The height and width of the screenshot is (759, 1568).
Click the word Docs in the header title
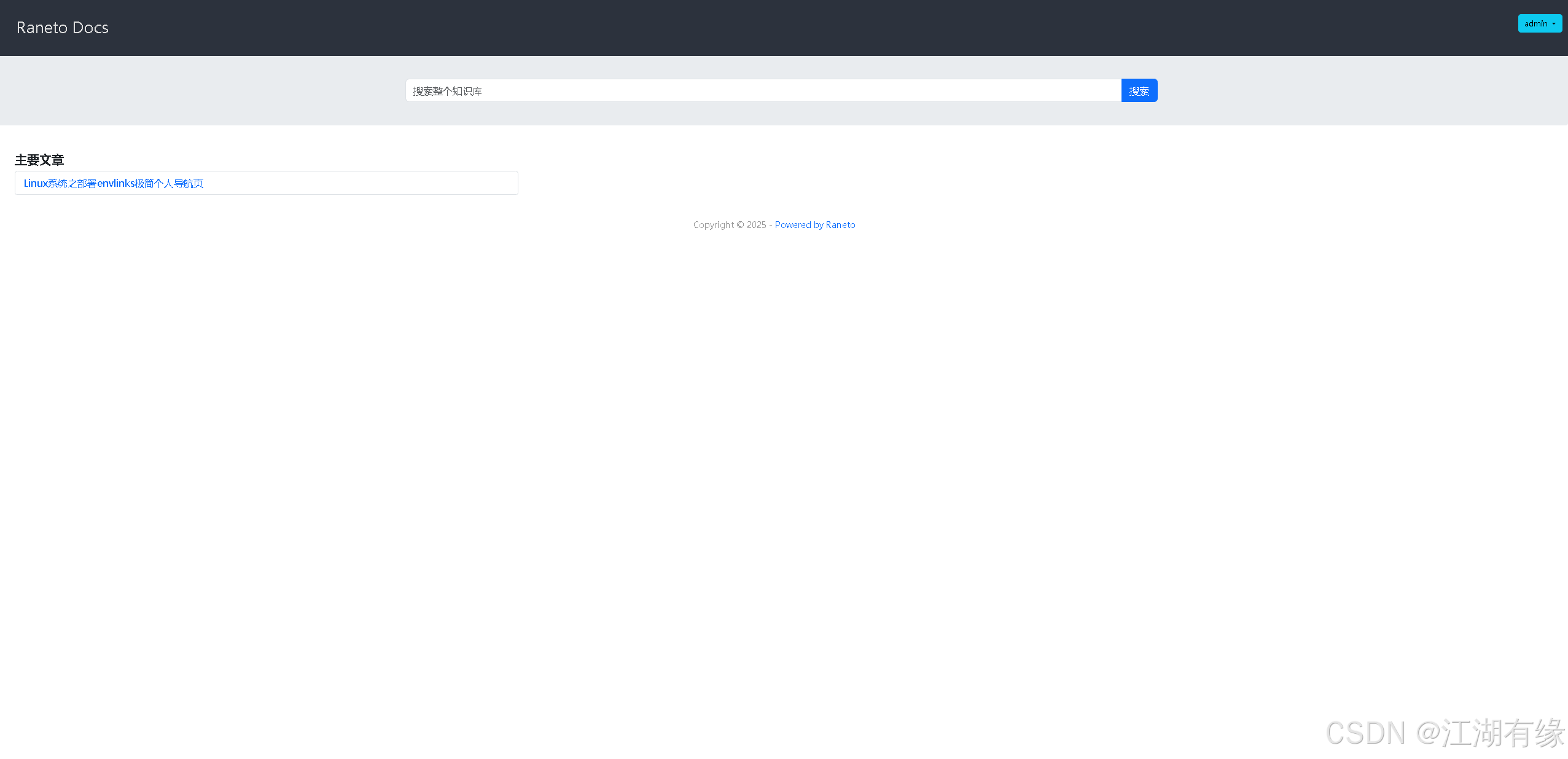click(90, 28)
